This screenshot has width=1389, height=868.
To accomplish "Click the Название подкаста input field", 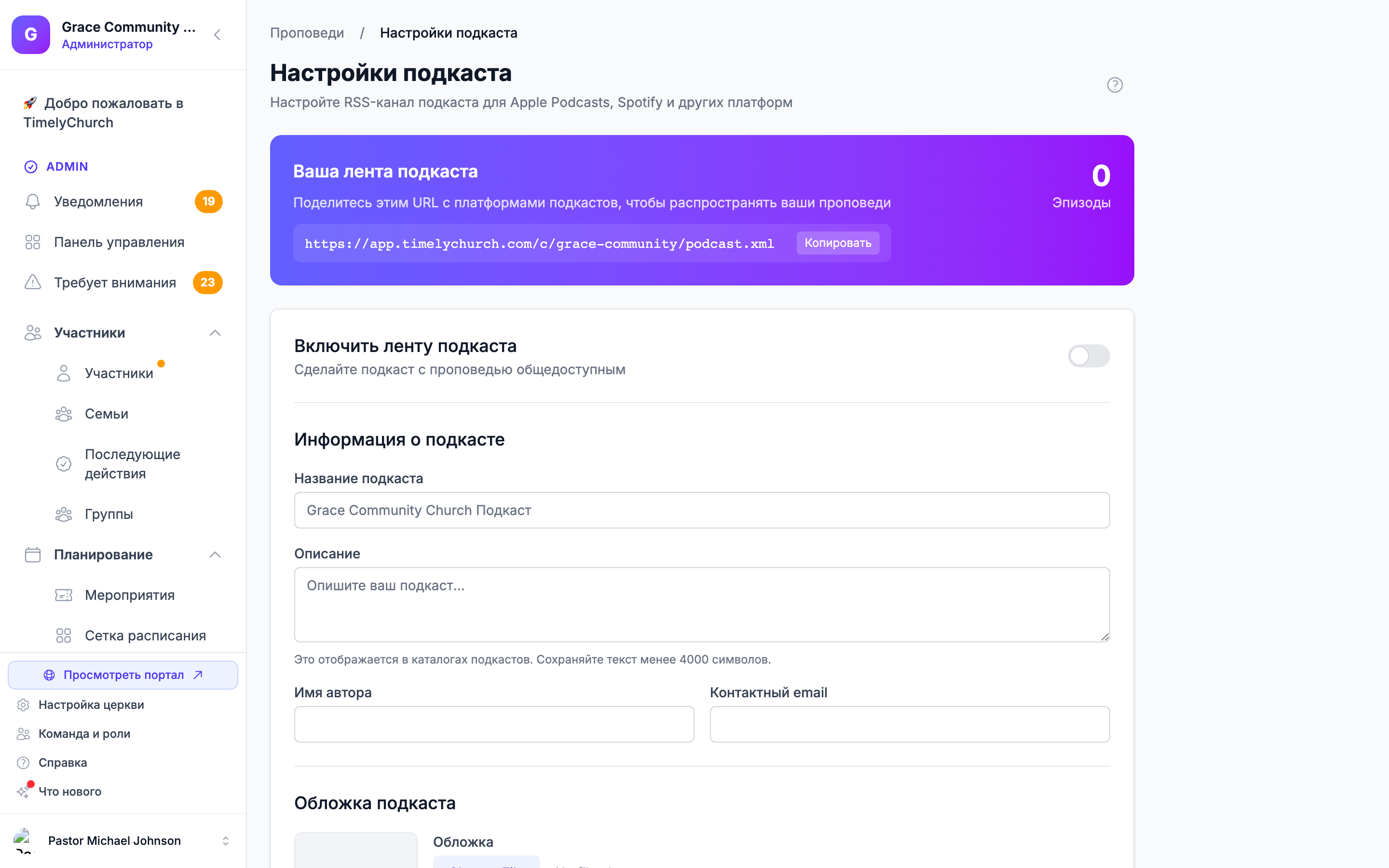I will [x=702, y=510].
